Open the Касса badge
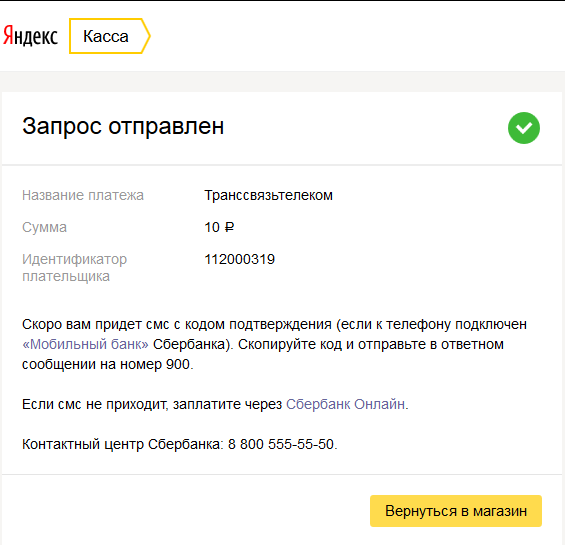The height and width of the screenshot is (545, 565). click(x=110, y=36)
